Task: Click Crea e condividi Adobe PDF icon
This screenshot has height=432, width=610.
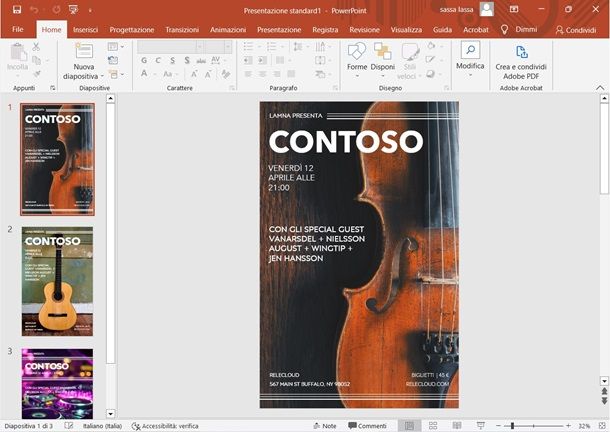Action: (x=521, y=52)
